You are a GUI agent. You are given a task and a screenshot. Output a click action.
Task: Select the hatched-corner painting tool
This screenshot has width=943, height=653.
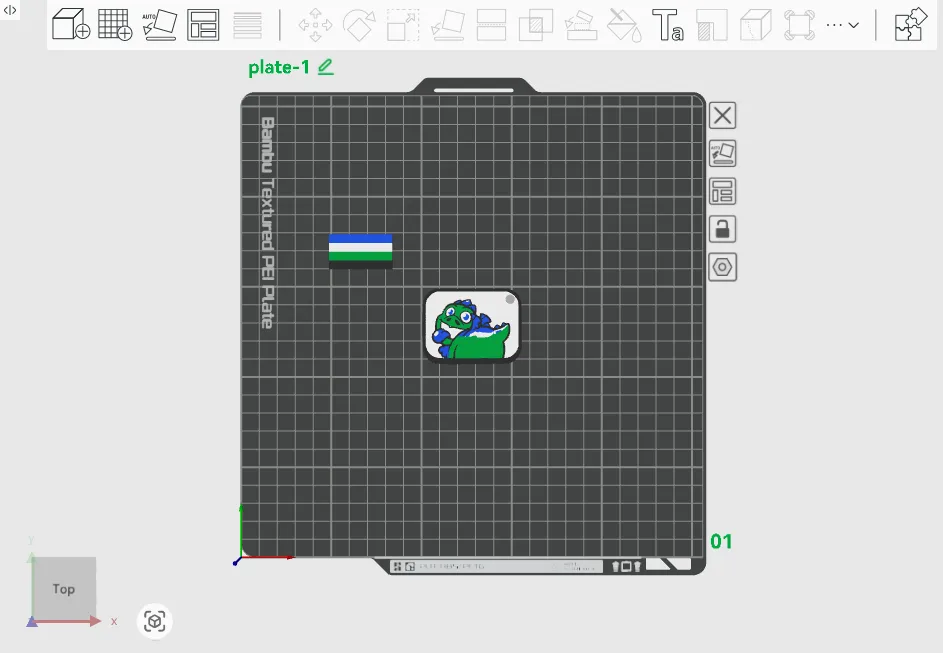(711, 25)
